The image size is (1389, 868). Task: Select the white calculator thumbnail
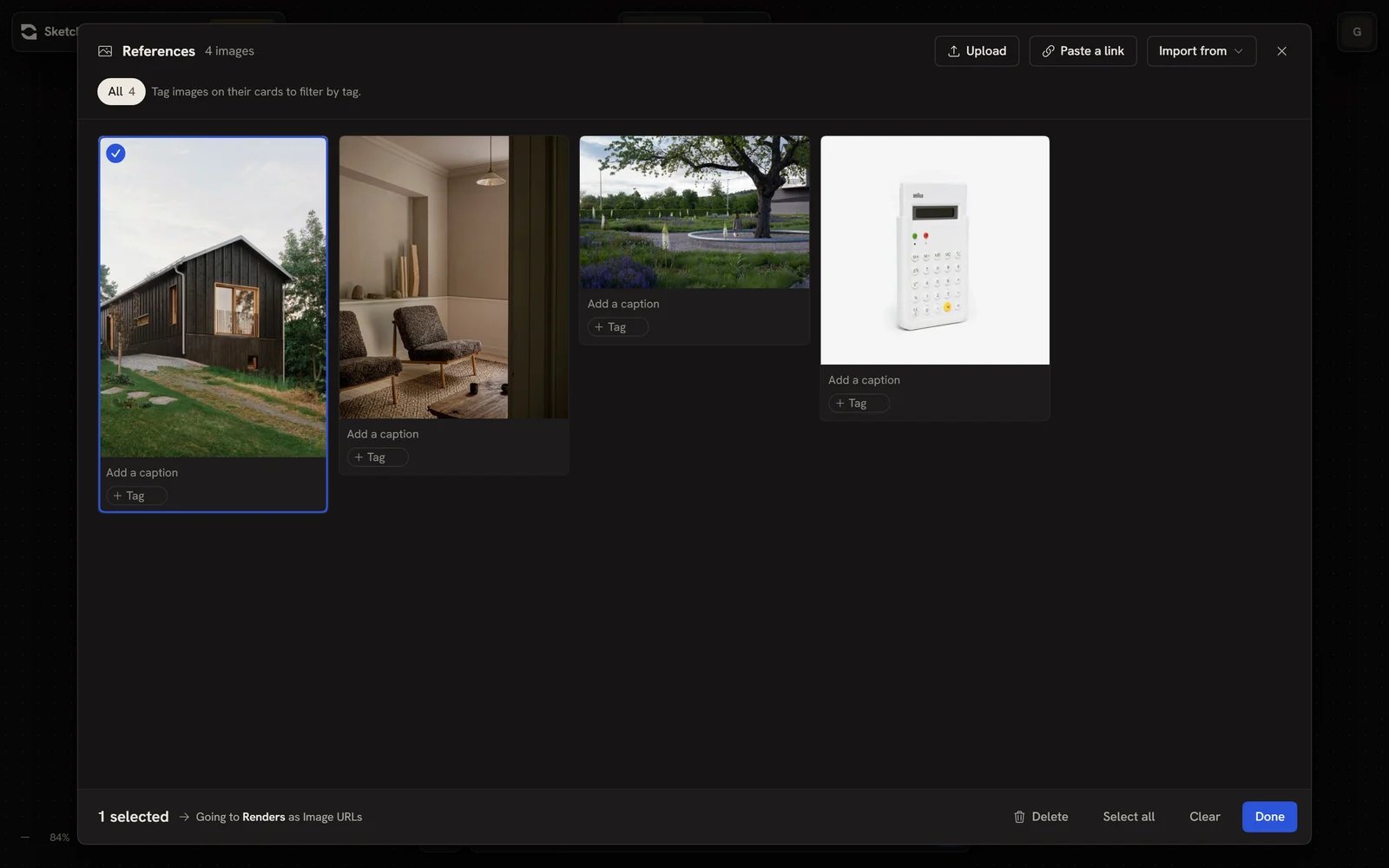pos(935,250)
